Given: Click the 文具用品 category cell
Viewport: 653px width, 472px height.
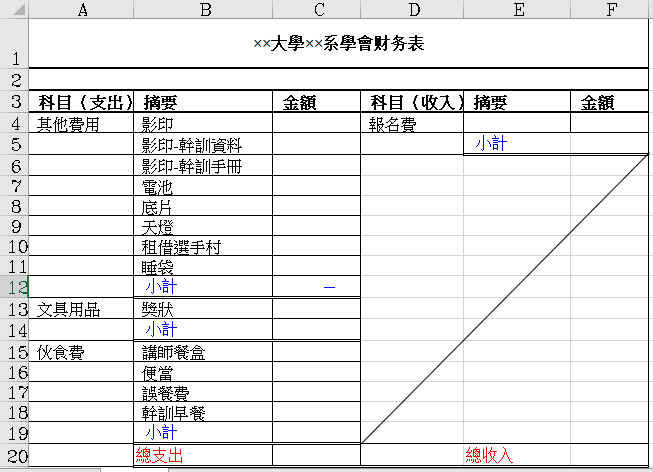Looking at the screenshot, I should [x=82, y=309].
